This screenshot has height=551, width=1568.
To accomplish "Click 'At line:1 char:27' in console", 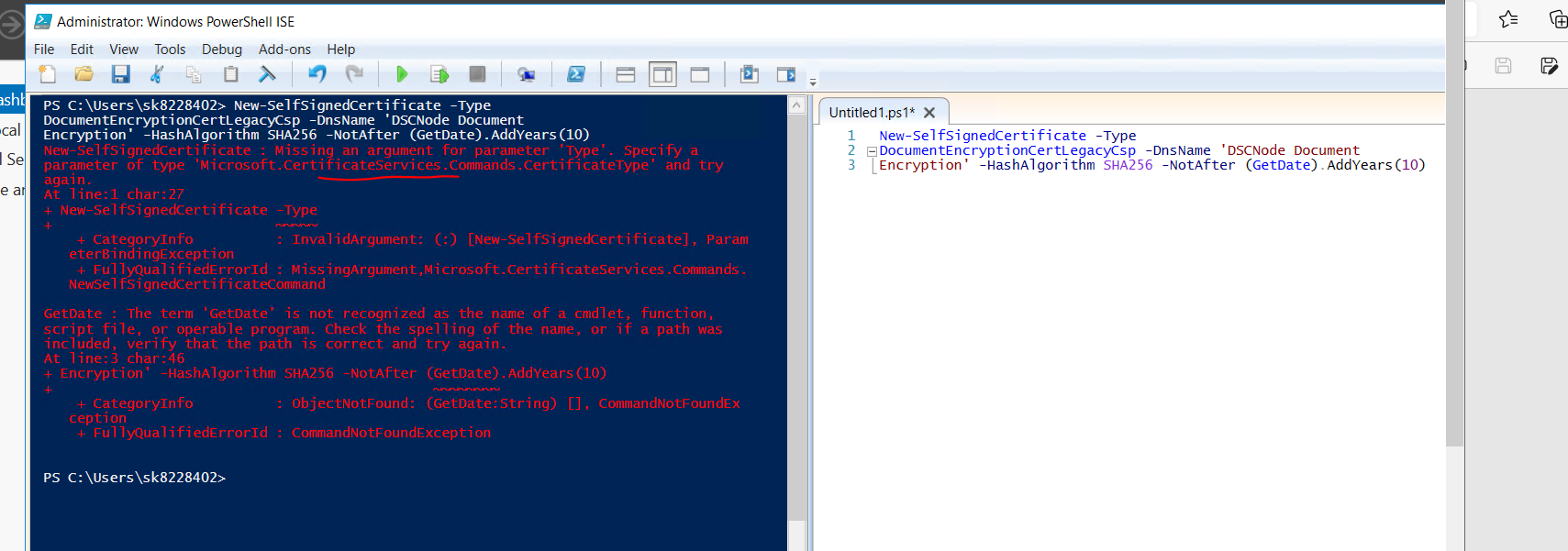I will [x=114, y=194].
